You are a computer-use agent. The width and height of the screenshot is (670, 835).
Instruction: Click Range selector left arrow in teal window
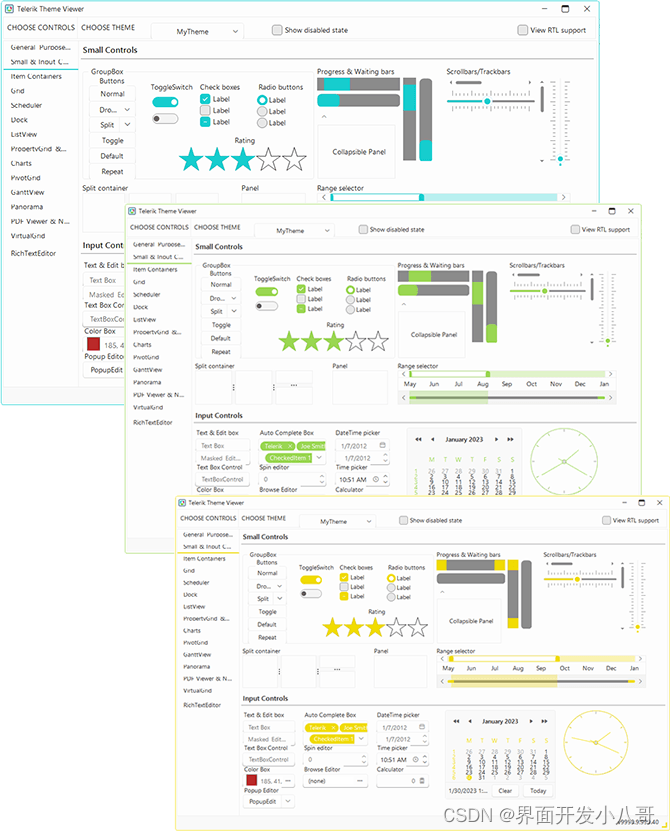(x=323, y=197)
